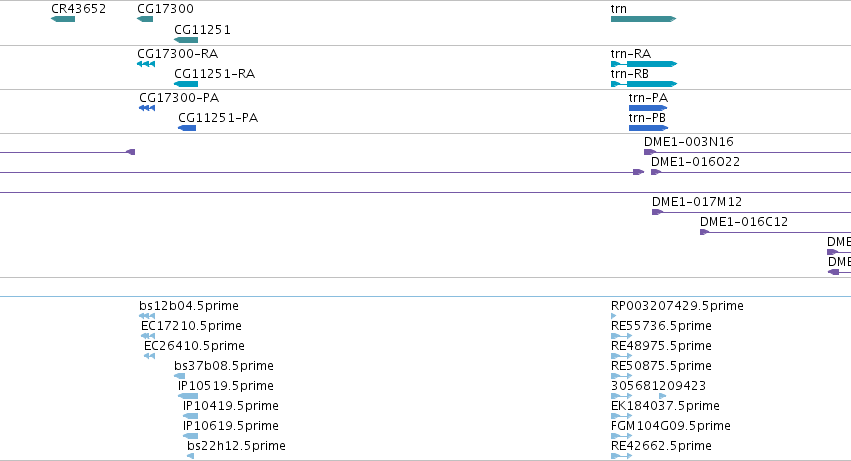
Task: Click the EK184037.5prime EST label
Action: pos(665,406)
